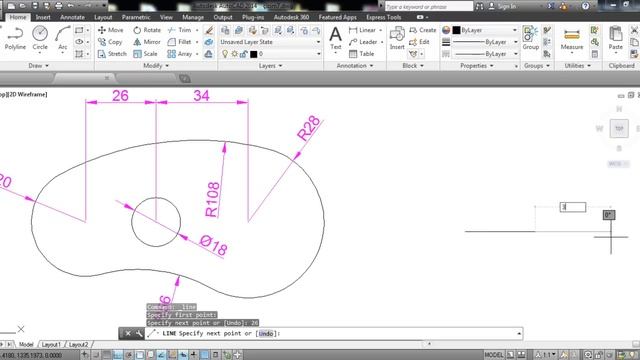The width and height of the screenshot is (640, 360).
Task: Click the Insert block icon
Action: pyautogui.click(x=397, y=38)
